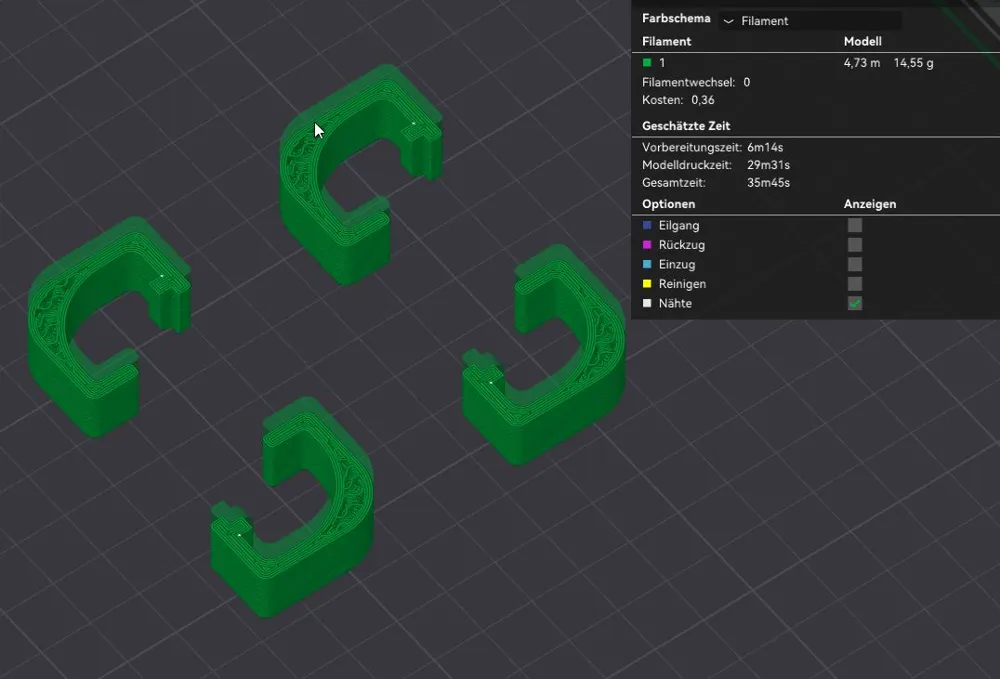This screenshot has height=679, width=1000.
Task: Click the Filamentwechsel count 0
Action: coord(747,82)
